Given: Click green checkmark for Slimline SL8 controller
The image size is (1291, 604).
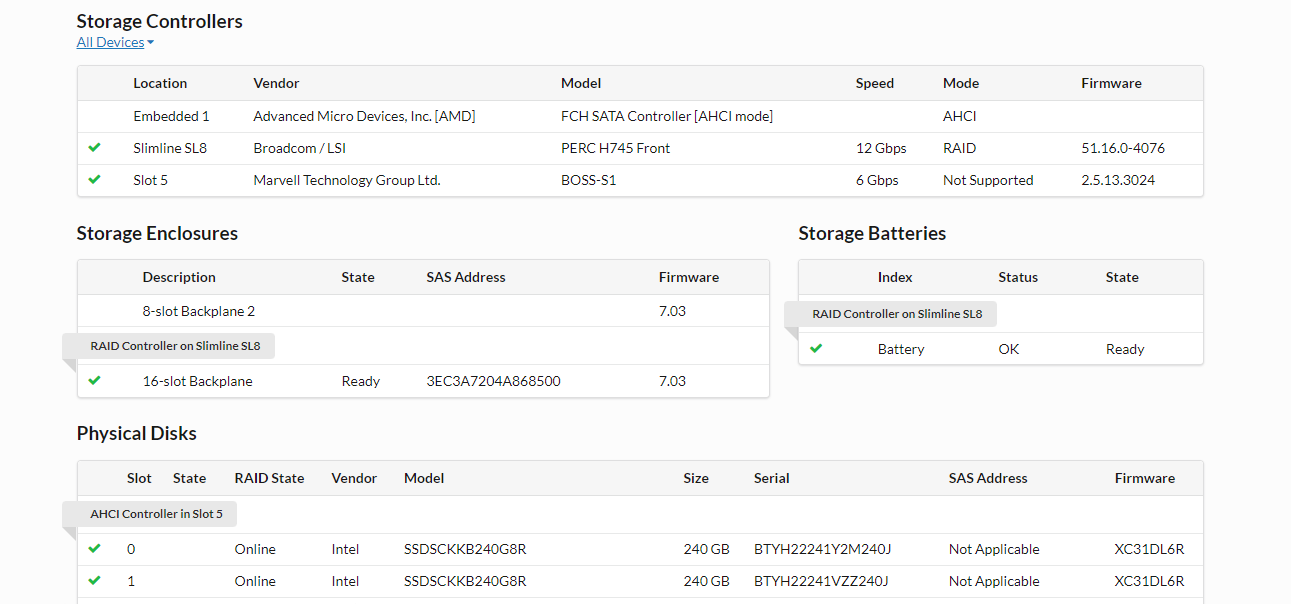Looking at the screenshot, I should [x=94, y=148].
